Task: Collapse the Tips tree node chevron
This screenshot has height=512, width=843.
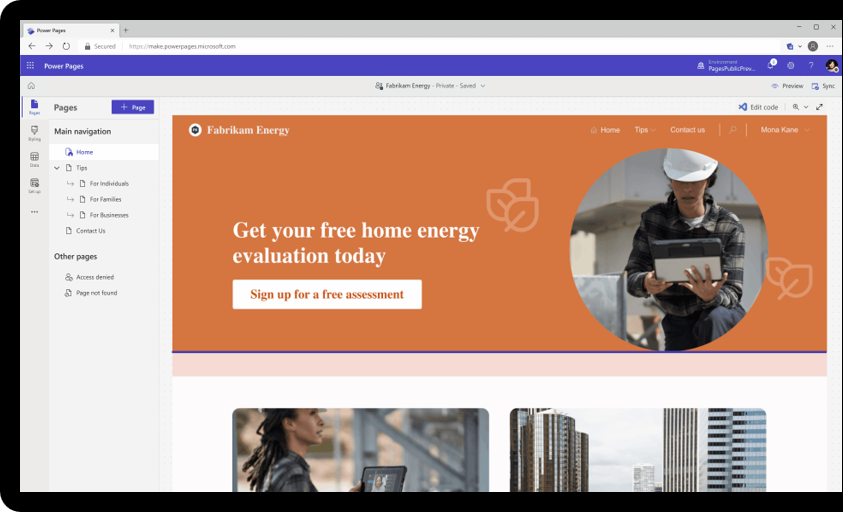Action: click(x=57, y=168)
